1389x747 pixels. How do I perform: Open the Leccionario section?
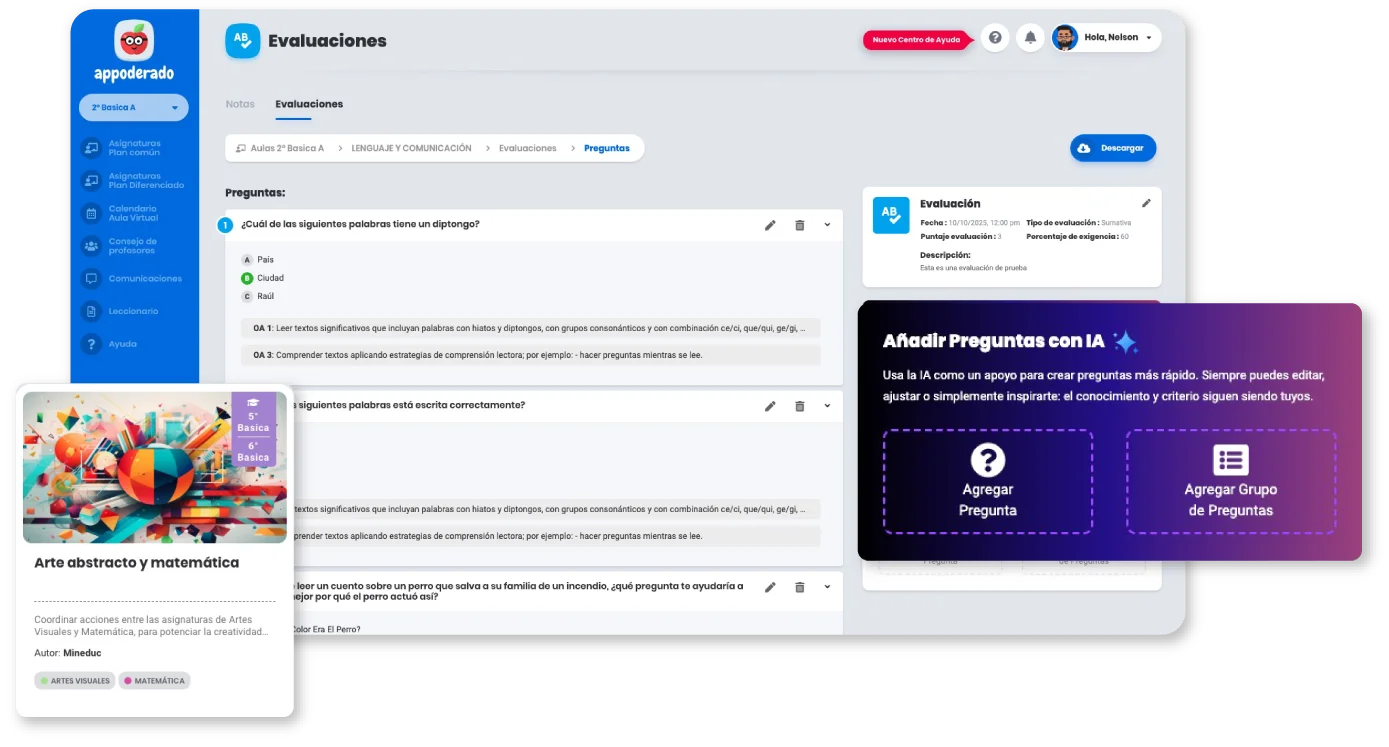pos(133,310)
